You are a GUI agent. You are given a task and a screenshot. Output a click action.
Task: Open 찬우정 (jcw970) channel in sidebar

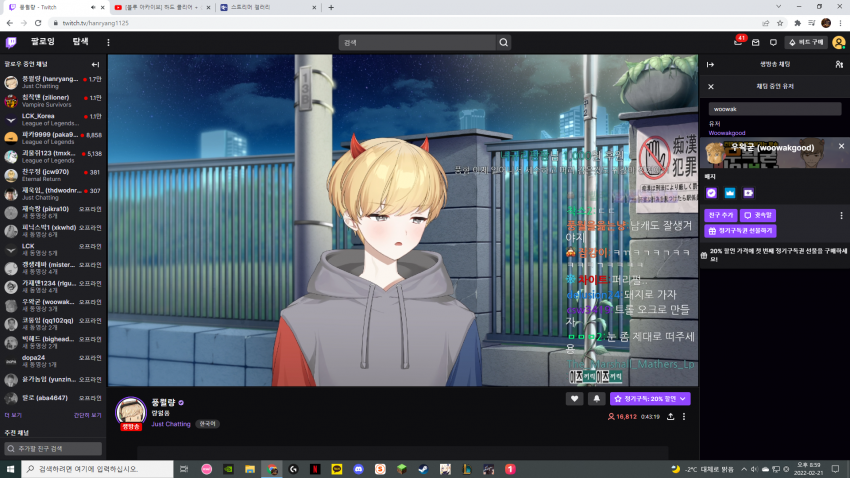click(x=53, y=175)
